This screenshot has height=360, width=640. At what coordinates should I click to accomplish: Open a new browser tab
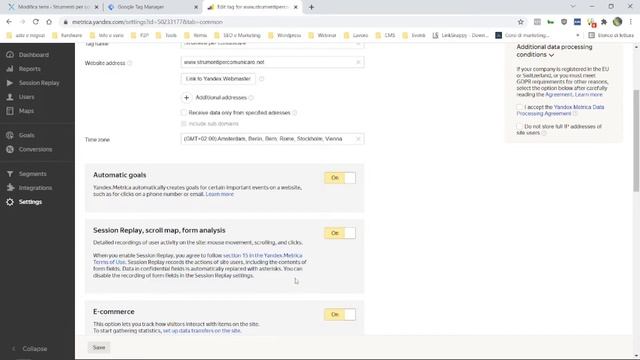click(x=311, y=7)
